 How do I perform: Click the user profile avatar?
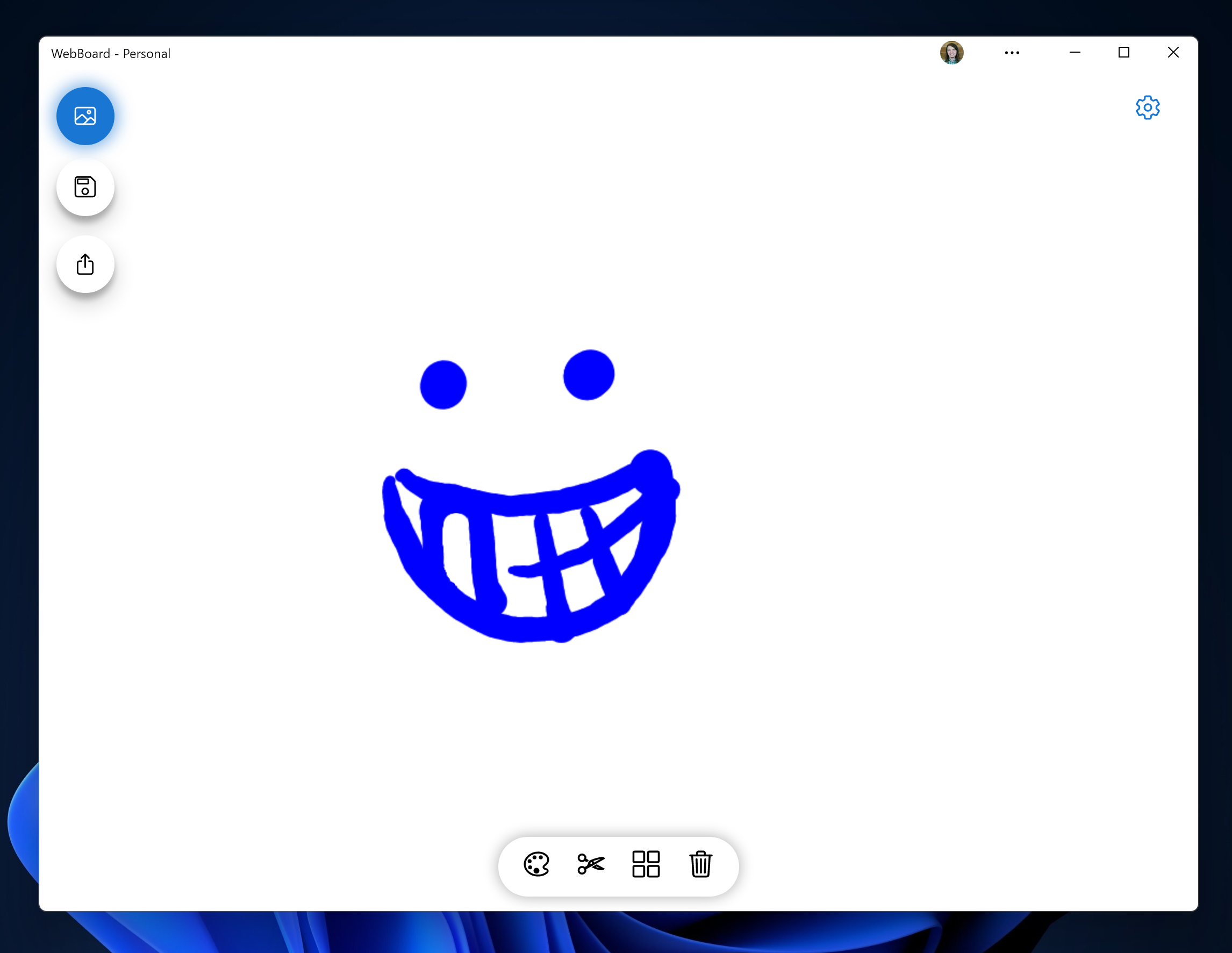(951, 53)
